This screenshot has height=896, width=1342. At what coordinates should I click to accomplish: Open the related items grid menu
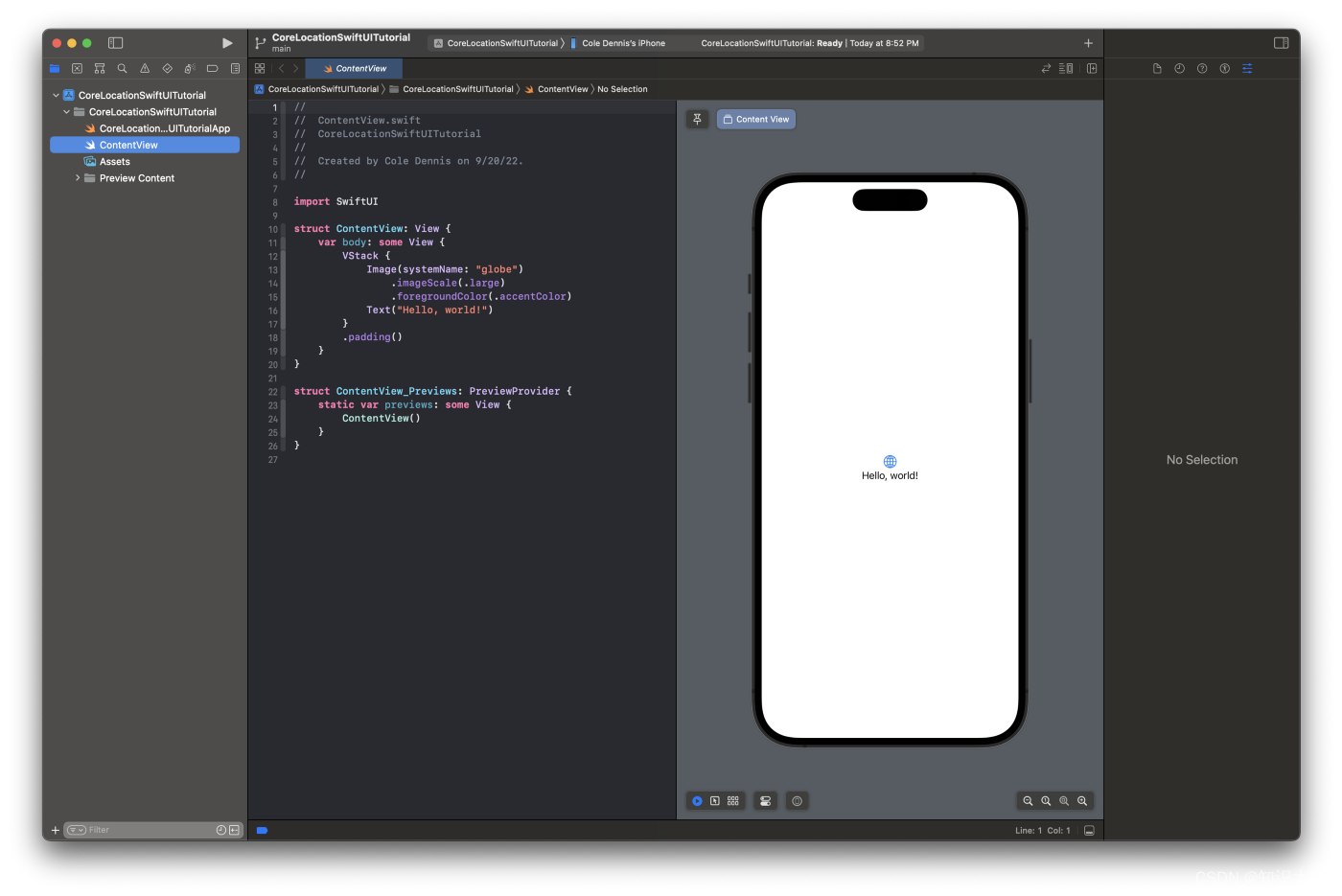(x=260, y=69)
